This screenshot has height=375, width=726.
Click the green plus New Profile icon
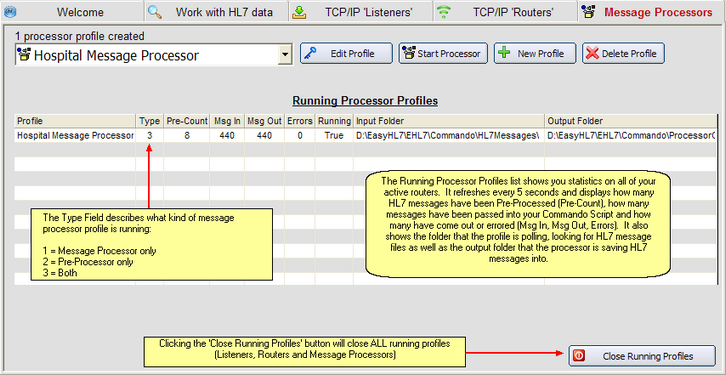[504, 53]
